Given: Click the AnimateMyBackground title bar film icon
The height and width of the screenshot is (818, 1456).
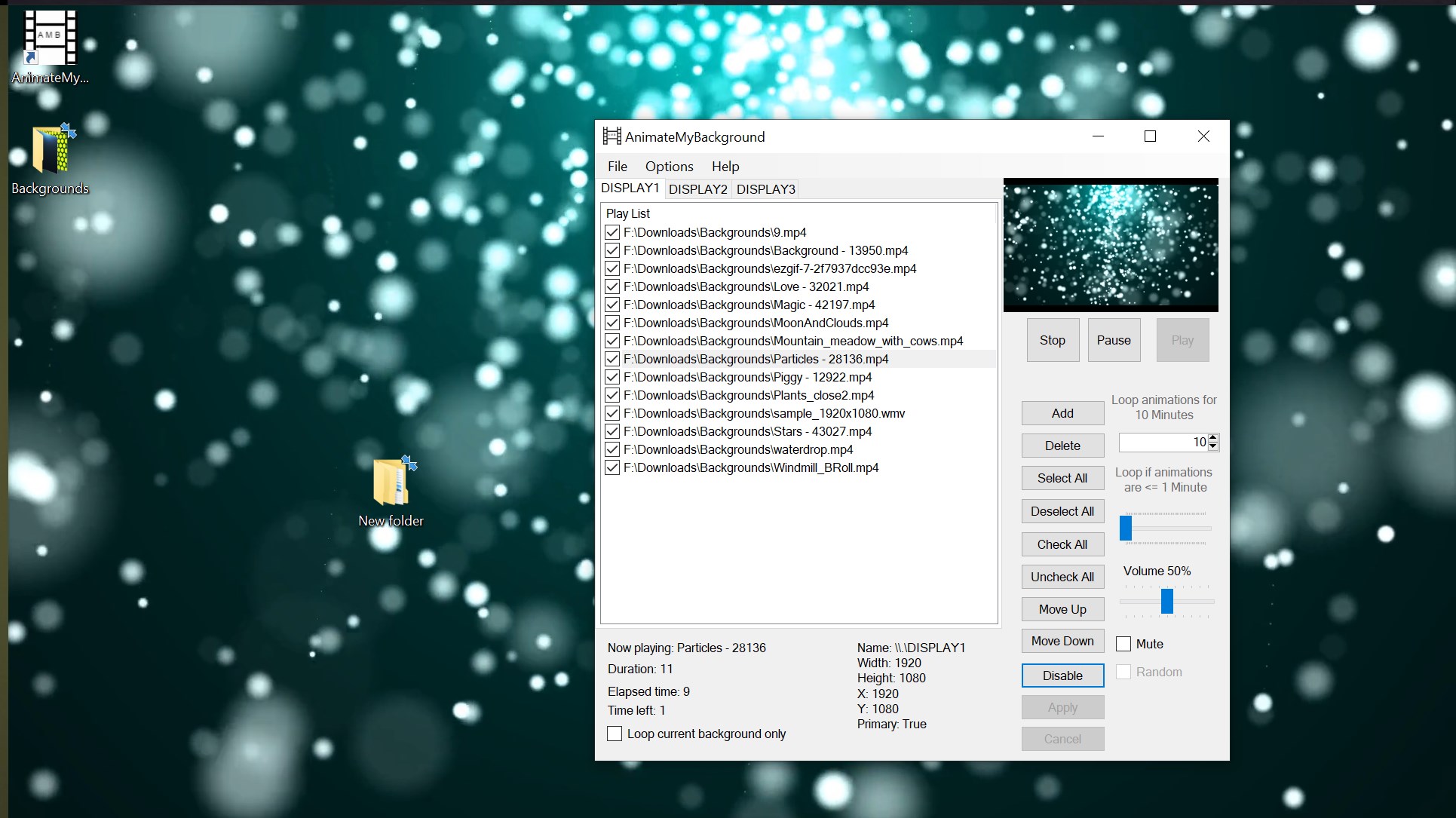Looking at the screenshot, I should coord(612,136).
